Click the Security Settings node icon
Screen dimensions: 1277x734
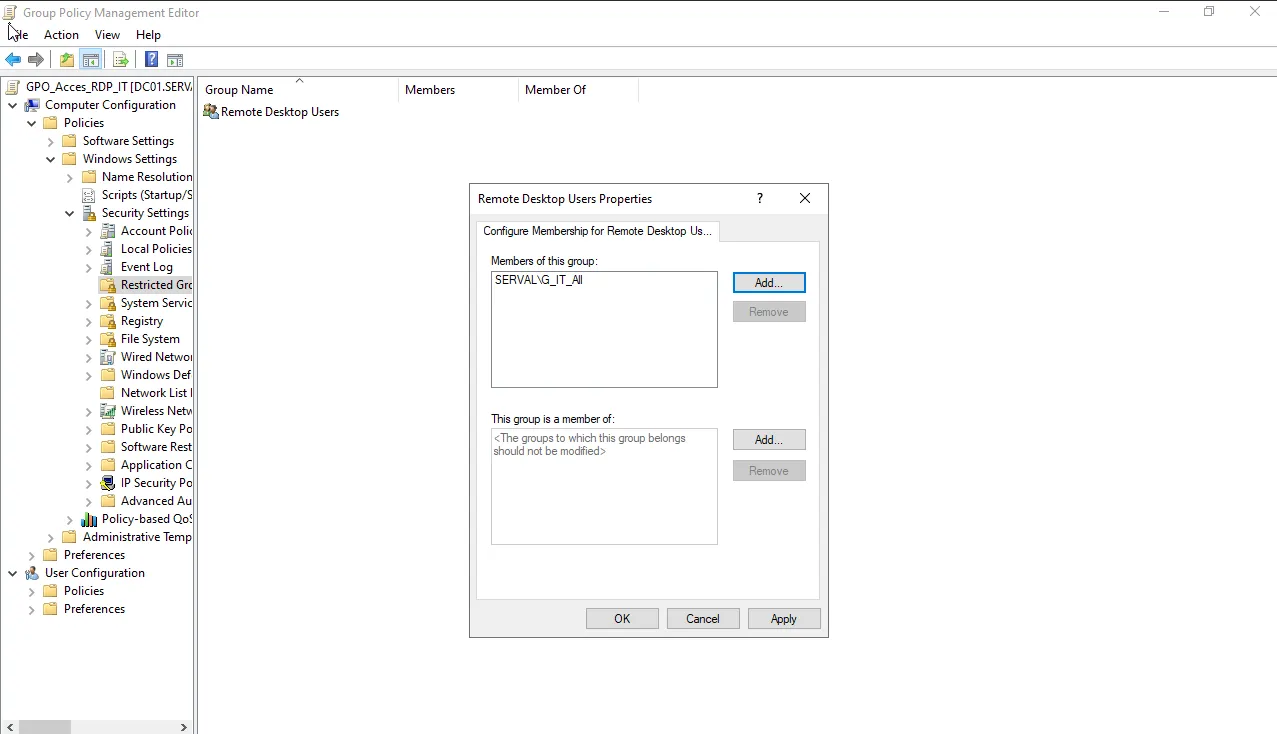pos(90,213)
